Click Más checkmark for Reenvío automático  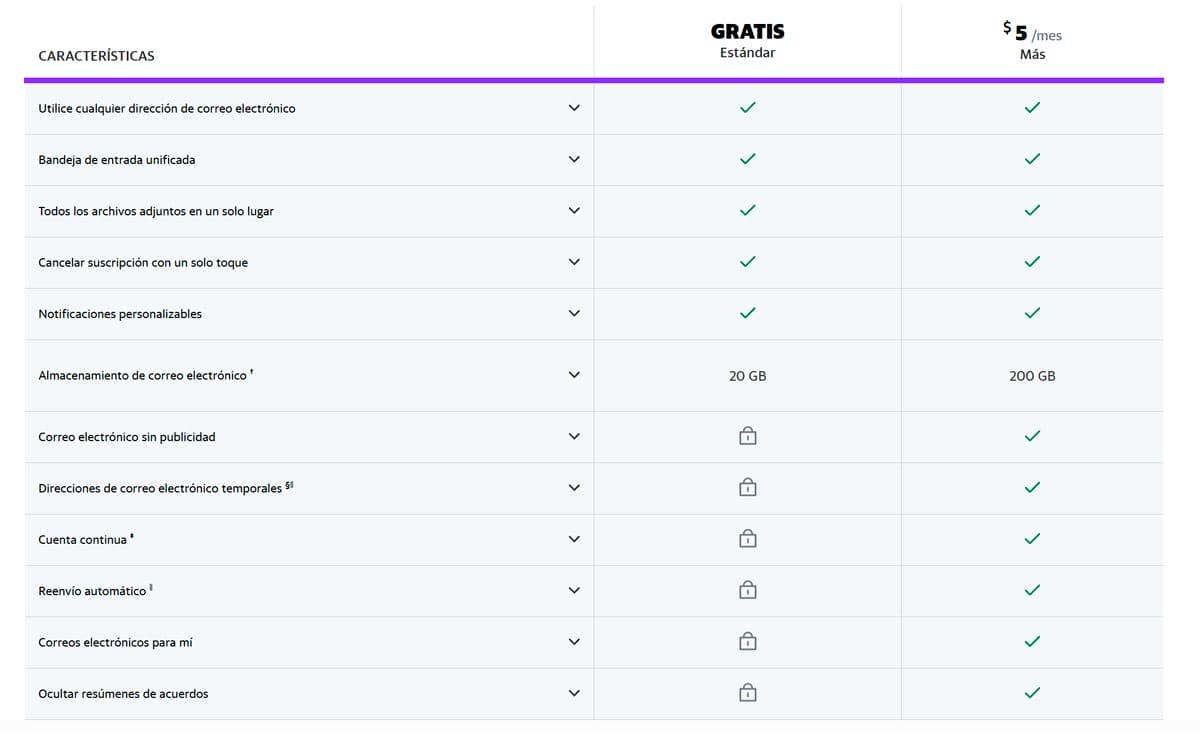(1032, 590)
